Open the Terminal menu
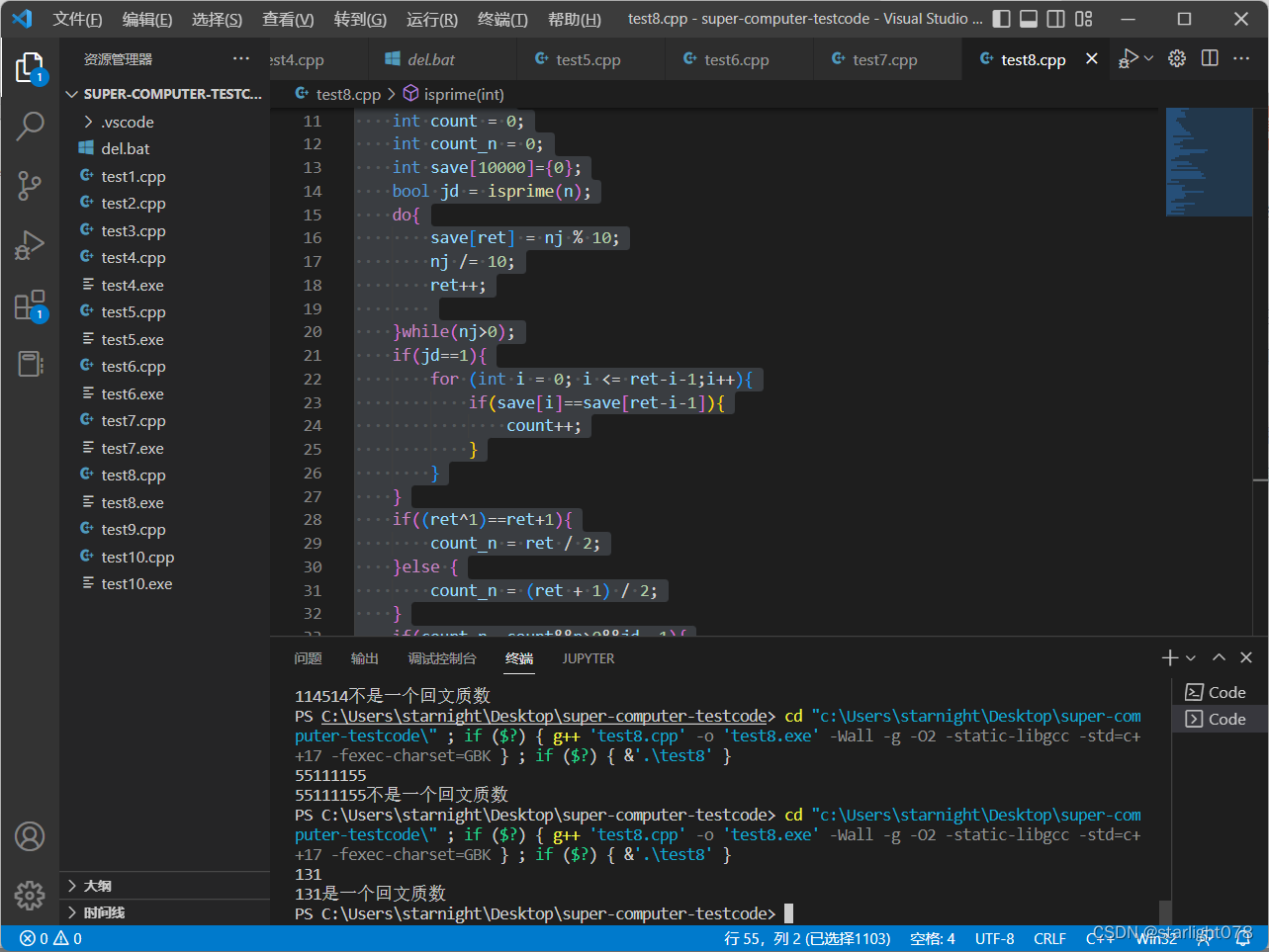Screen dimensions: 1269x952 pyautogui.click(x=502, y=19)
